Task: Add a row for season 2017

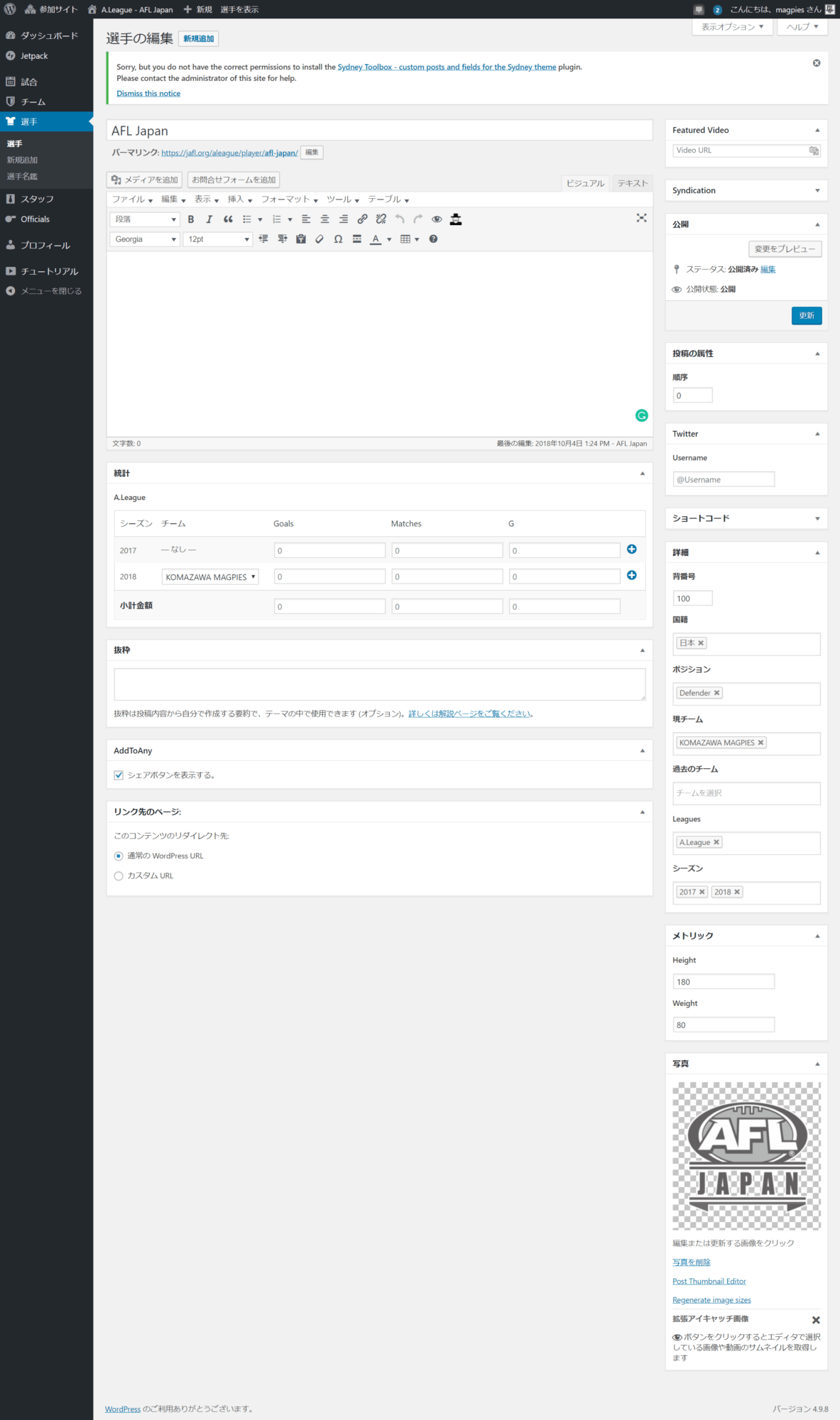Action: click(632, 550)
